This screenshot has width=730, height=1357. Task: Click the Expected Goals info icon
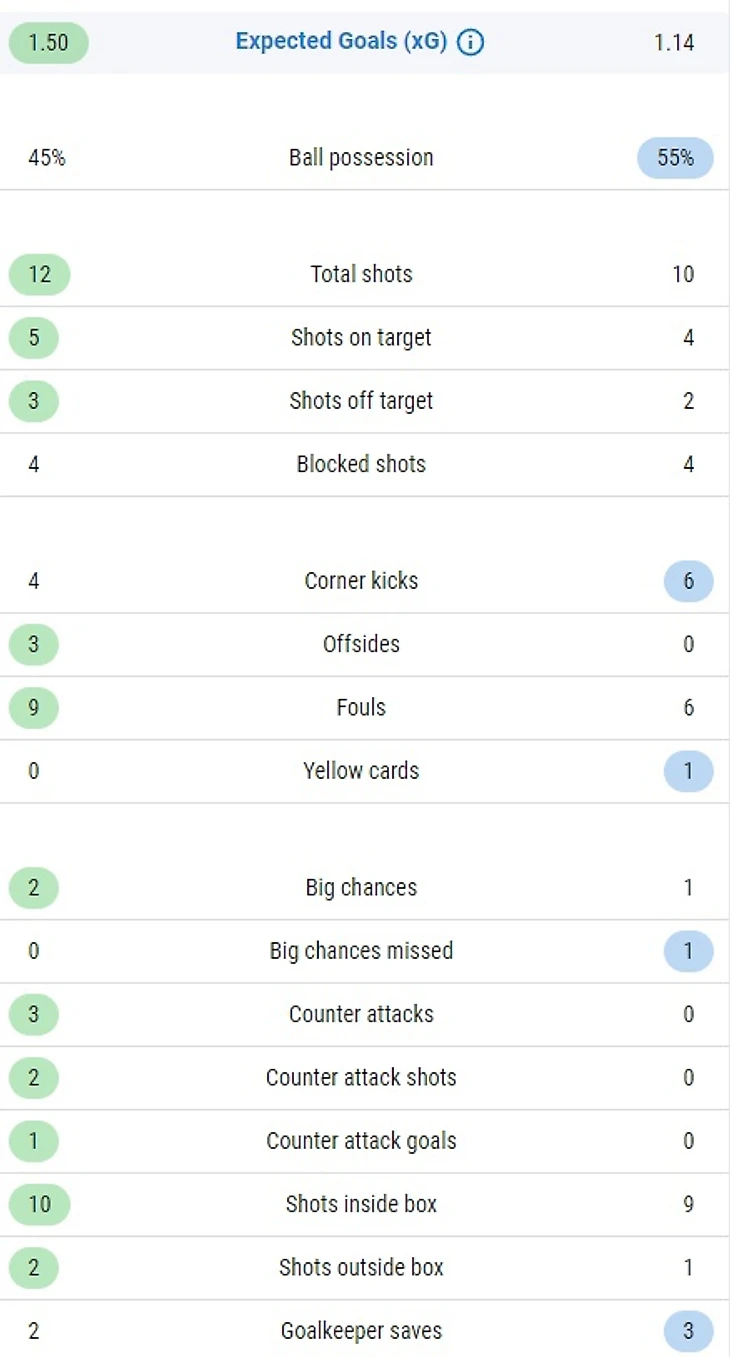point(470,42)
